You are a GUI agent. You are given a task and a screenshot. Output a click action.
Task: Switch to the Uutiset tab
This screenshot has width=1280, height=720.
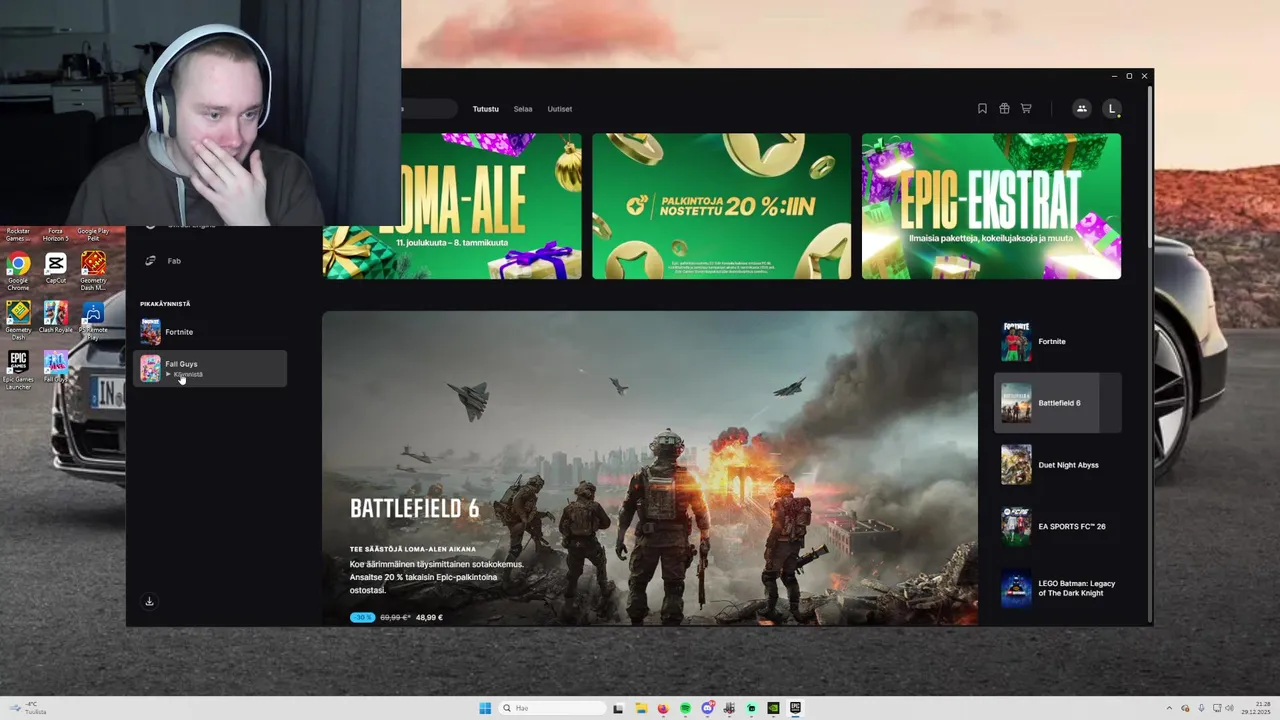point(560,109)
